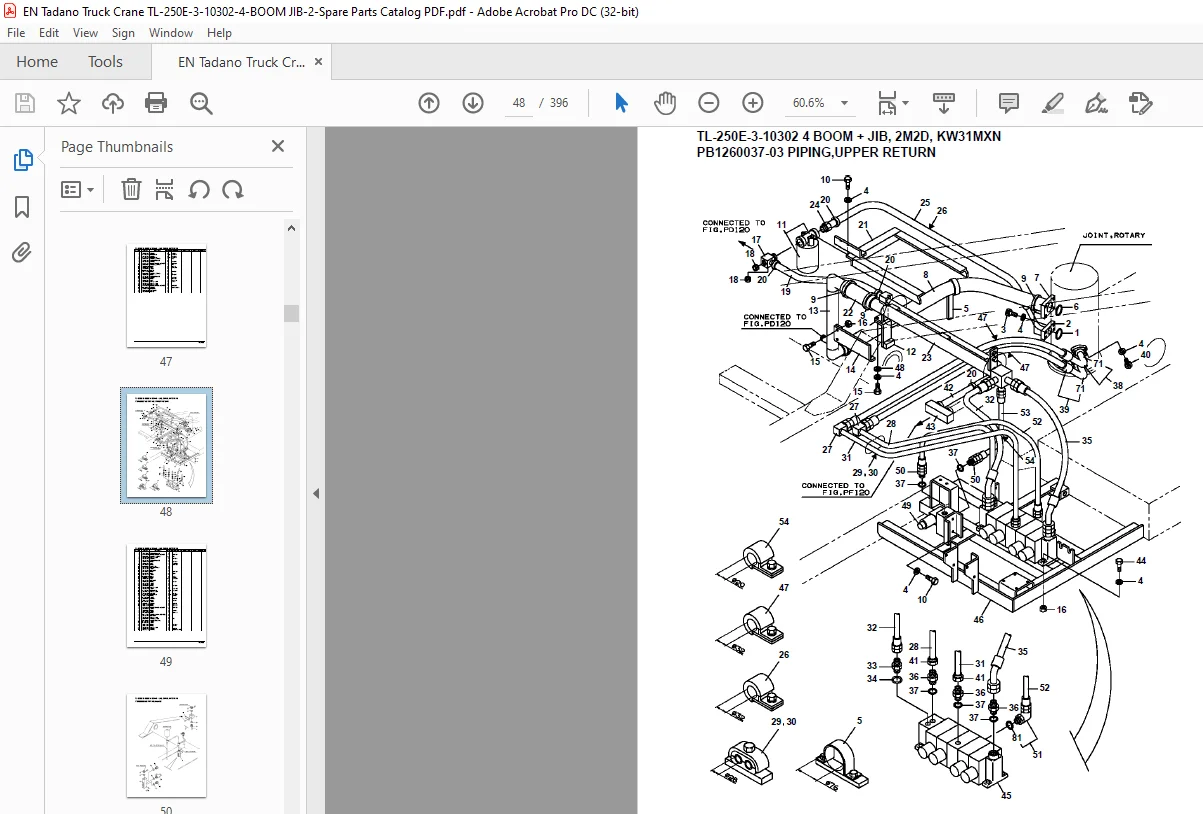Click the TL-250E-3-10302 4 BOOM + JIB title
The image size is (1203, 814).
pos(848,137)
